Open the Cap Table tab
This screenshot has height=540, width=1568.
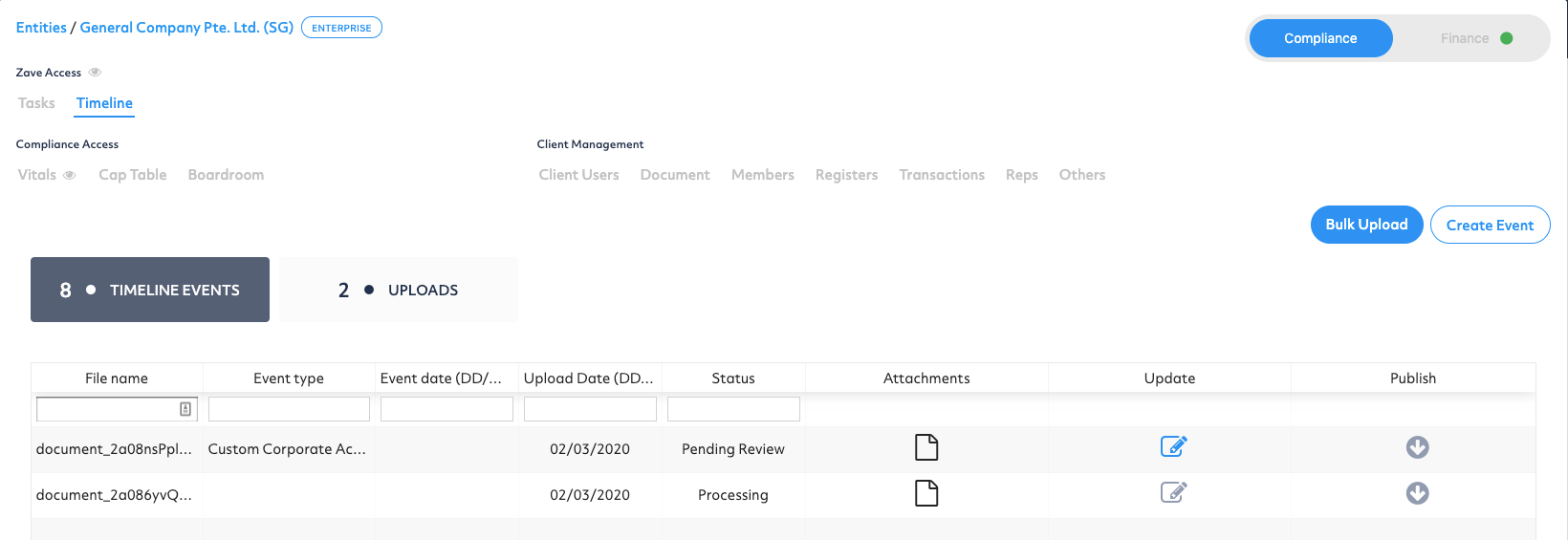coord(133,175)
